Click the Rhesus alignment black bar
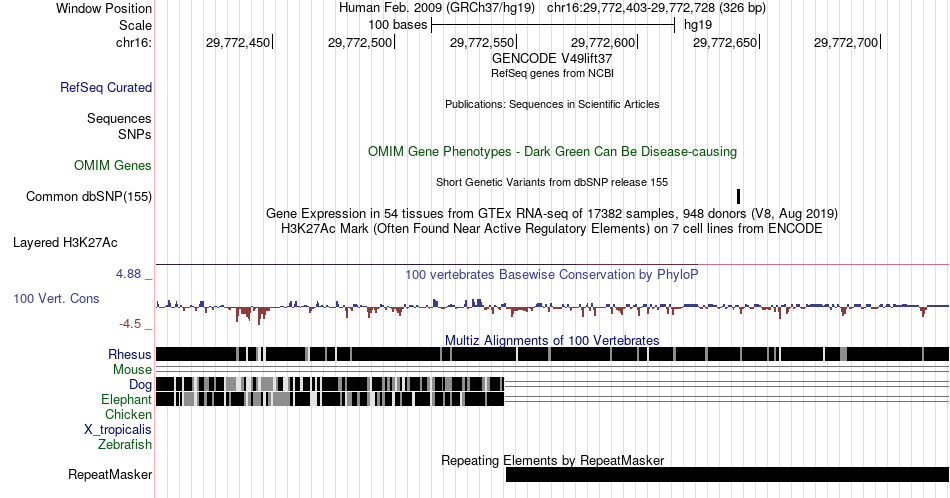950x498 pixels. [552, 354]
